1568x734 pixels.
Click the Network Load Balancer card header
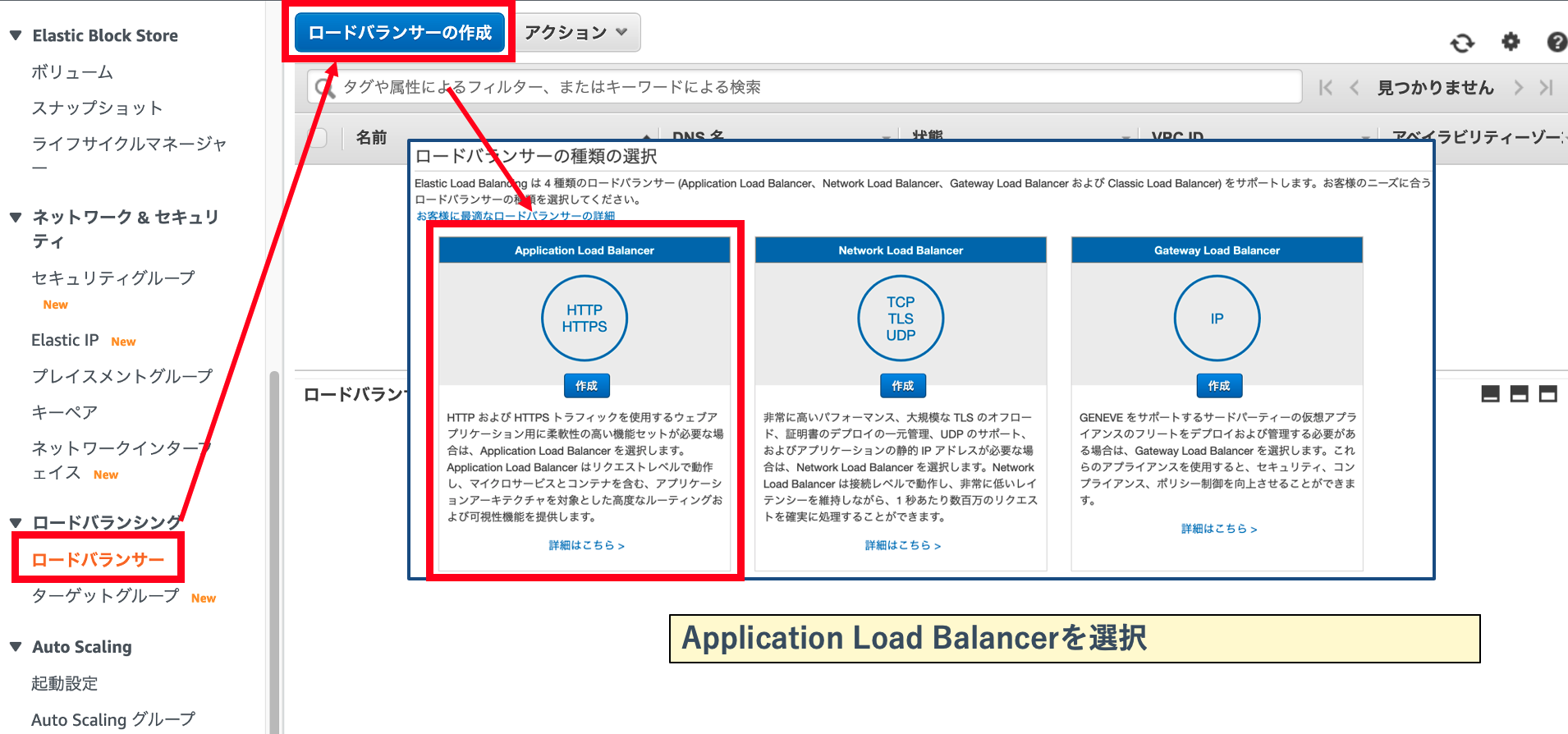click(x=901, y=250)
